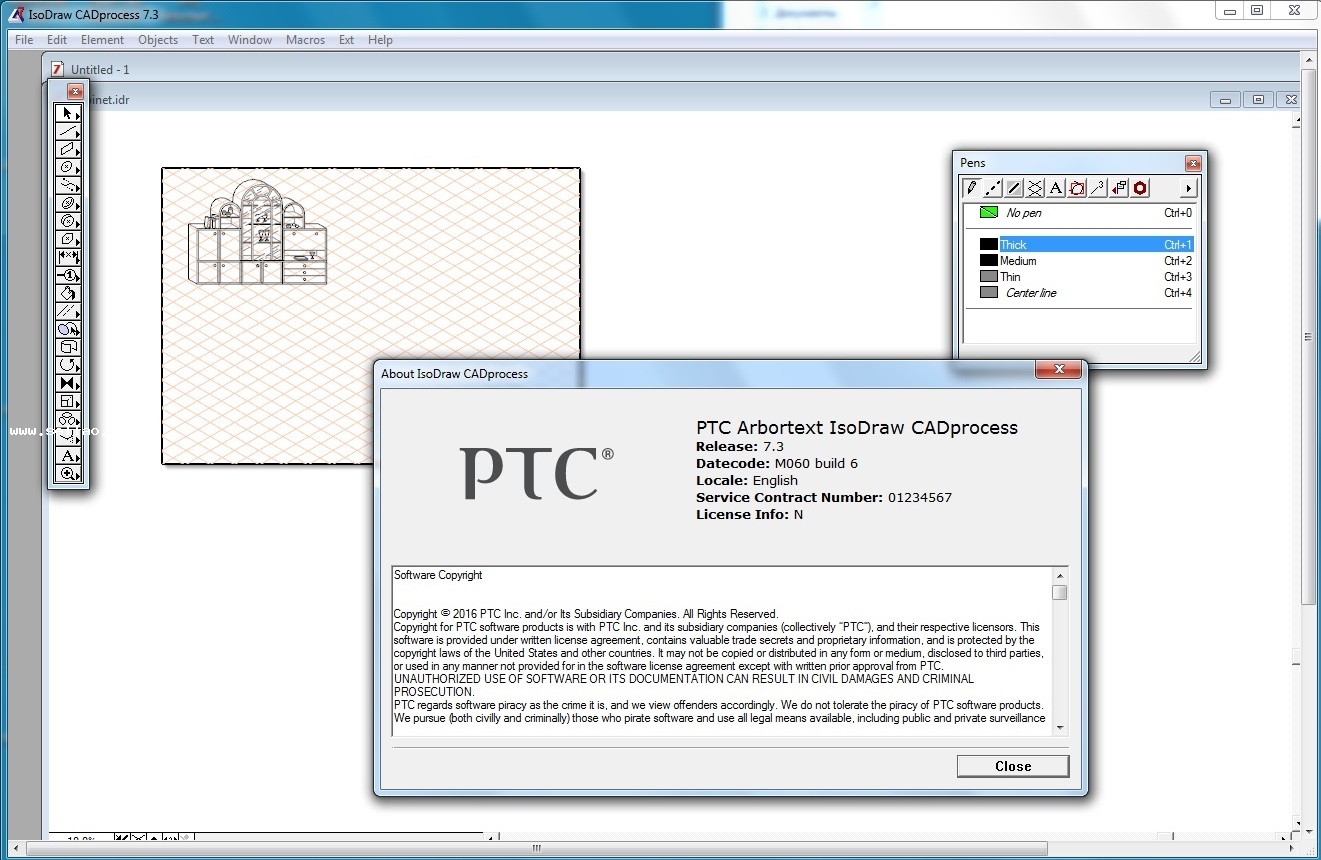Screen dimensions: 1321x860
Task: Open the Objects menu
Action: point(158,40)
